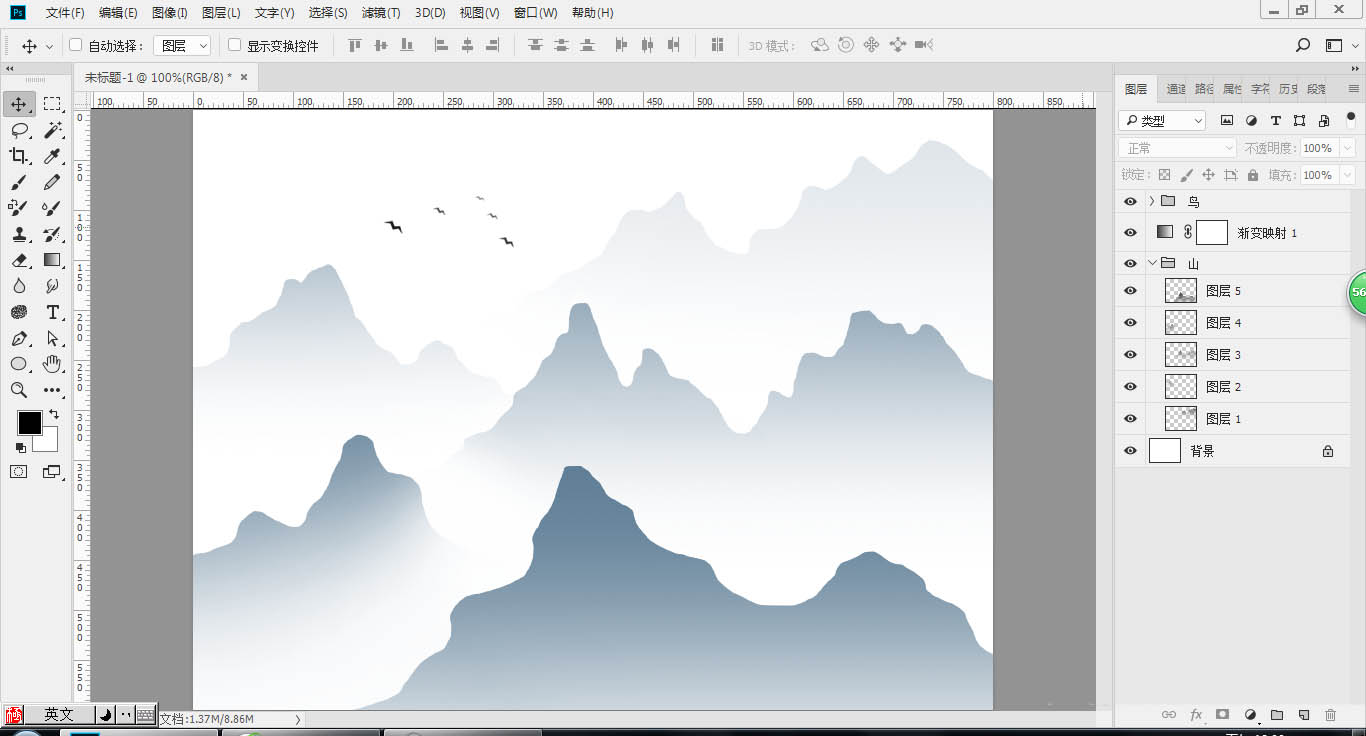
Task: Filter layers by type layers (T icon)
Action: pyautogui.click(x=1275, y=121)
